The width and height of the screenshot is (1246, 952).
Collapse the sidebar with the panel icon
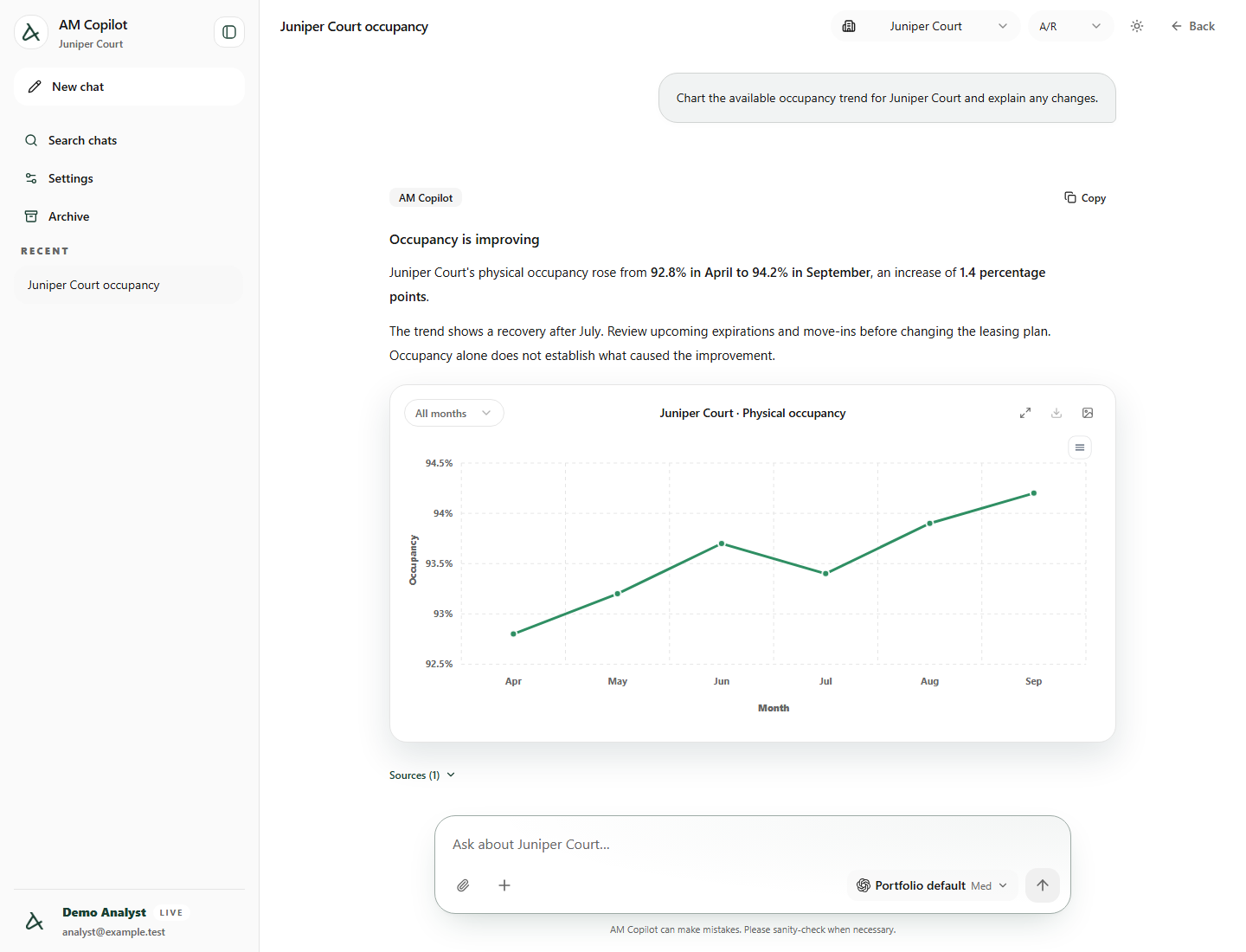(x=229, y=32)
